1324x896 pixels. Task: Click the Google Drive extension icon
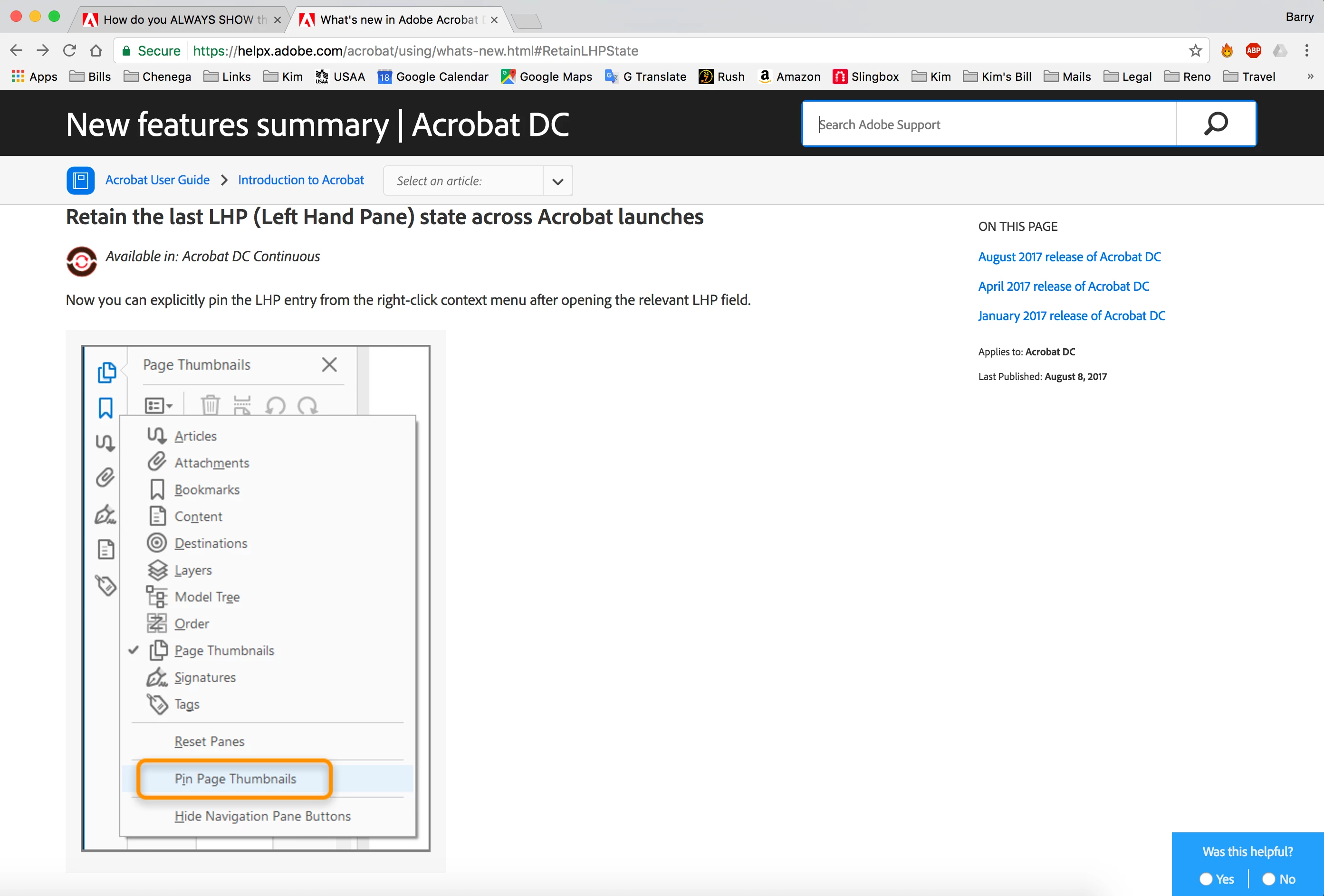tap(1279, 51)
